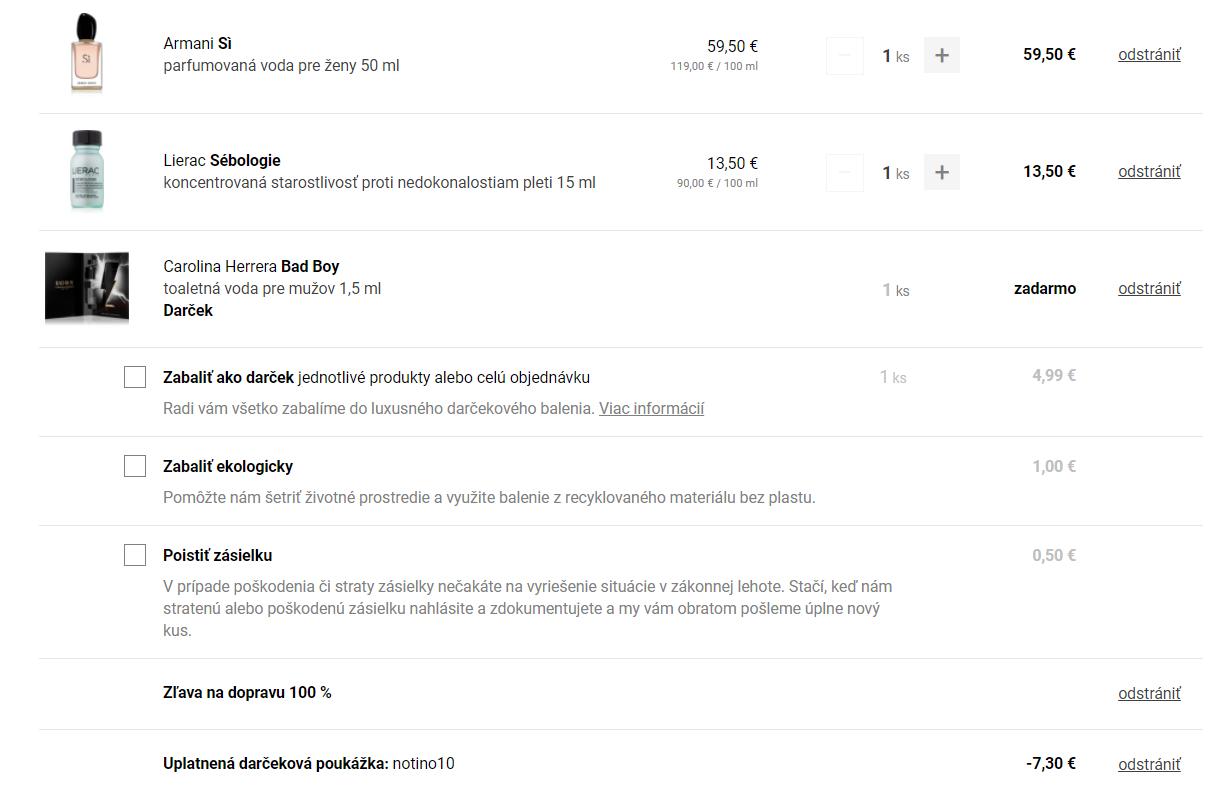This screenshot has width=1232, height=791.
Task: Enable the Zabaliť ako darček checkbox
Action: (135, 377)
